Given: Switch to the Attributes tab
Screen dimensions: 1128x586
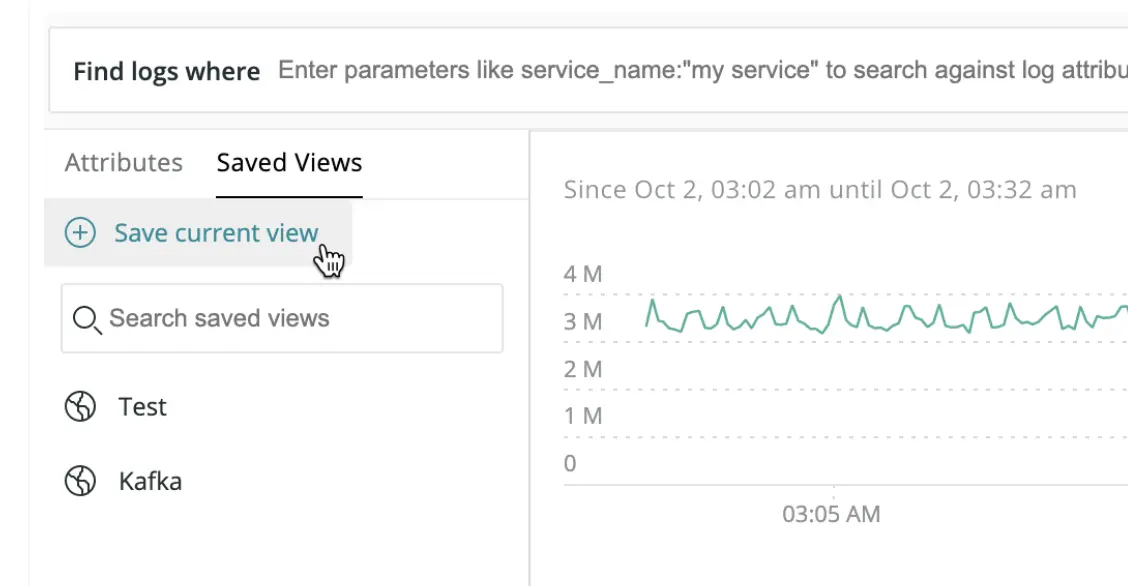Looking at the screenshot, I should click(123, 162).
